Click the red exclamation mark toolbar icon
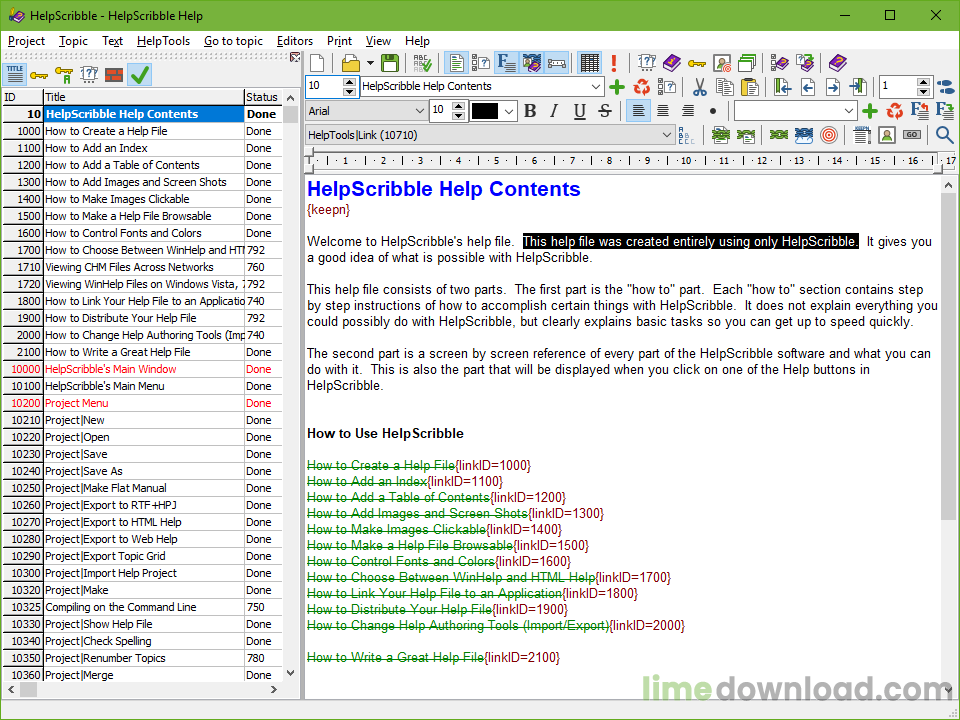The image size is (960, 720). coord(613,63)
